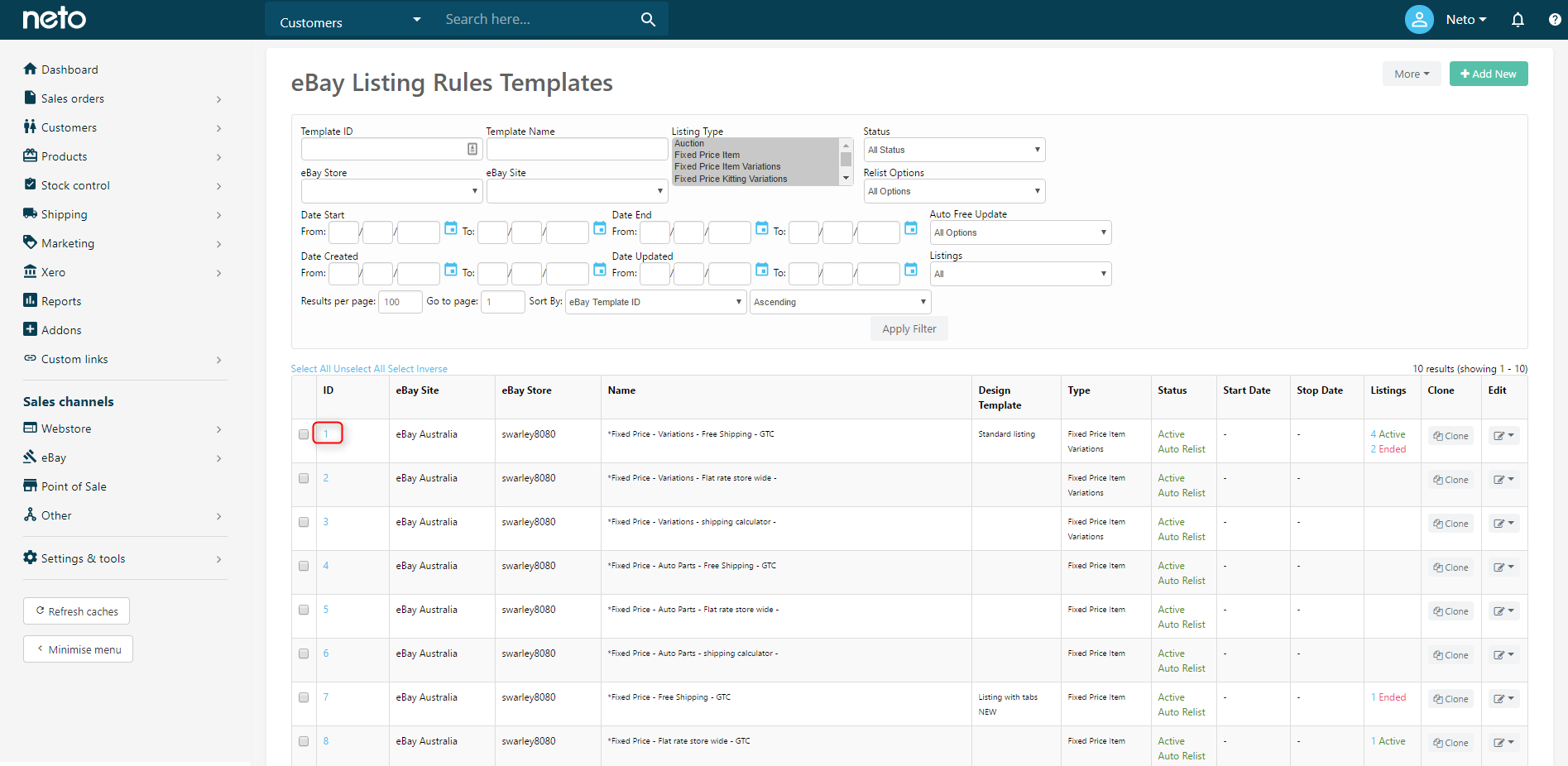Click the Xero bank icon

[x=31, y=271]
